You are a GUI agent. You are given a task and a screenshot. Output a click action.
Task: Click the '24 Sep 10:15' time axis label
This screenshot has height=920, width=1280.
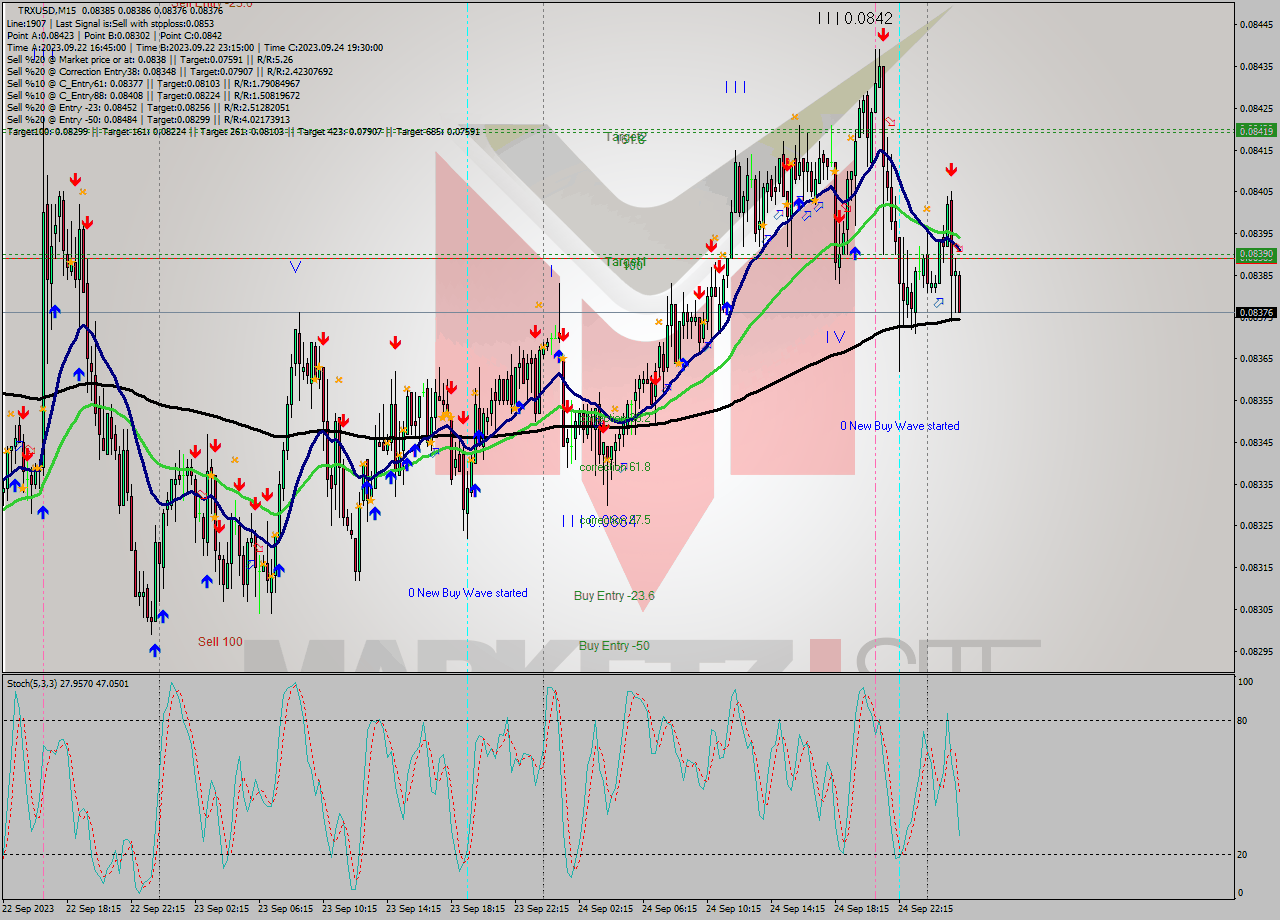(734, 909)
